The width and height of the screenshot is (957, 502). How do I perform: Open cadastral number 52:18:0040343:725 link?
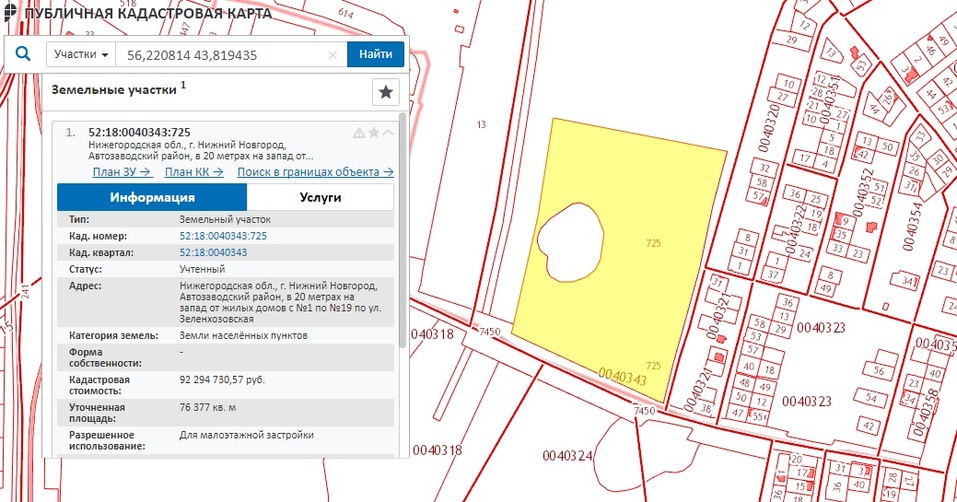pyautogui.click(x=223, y=235)
